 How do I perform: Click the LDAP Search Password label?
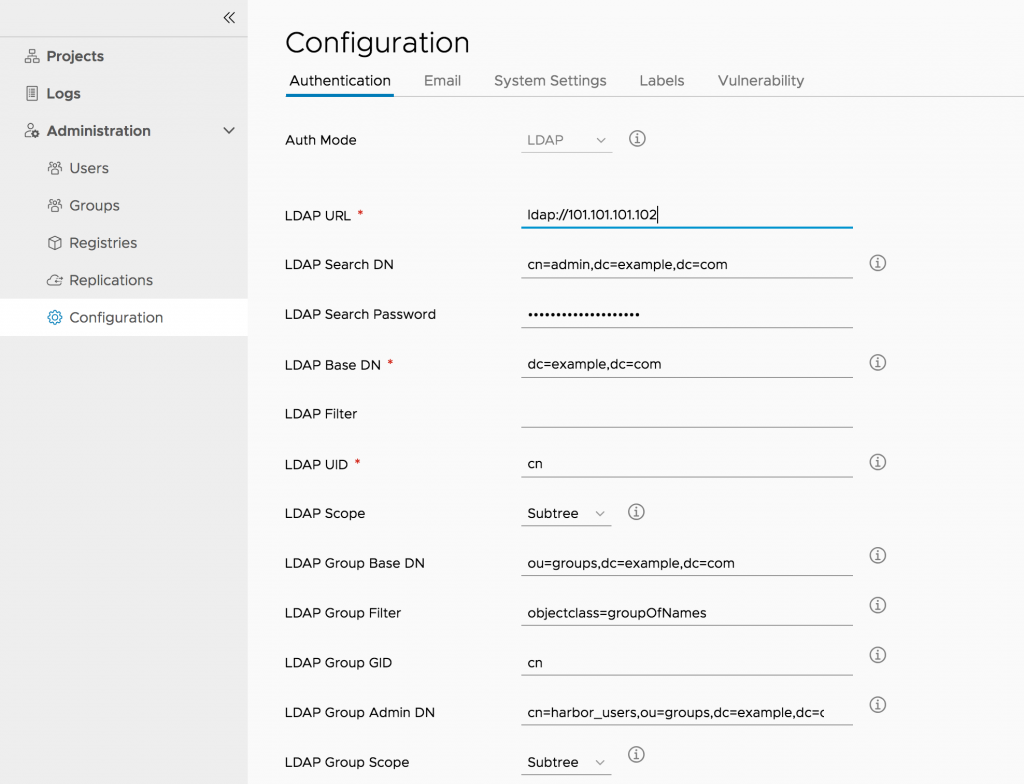(x=360, y=314)
